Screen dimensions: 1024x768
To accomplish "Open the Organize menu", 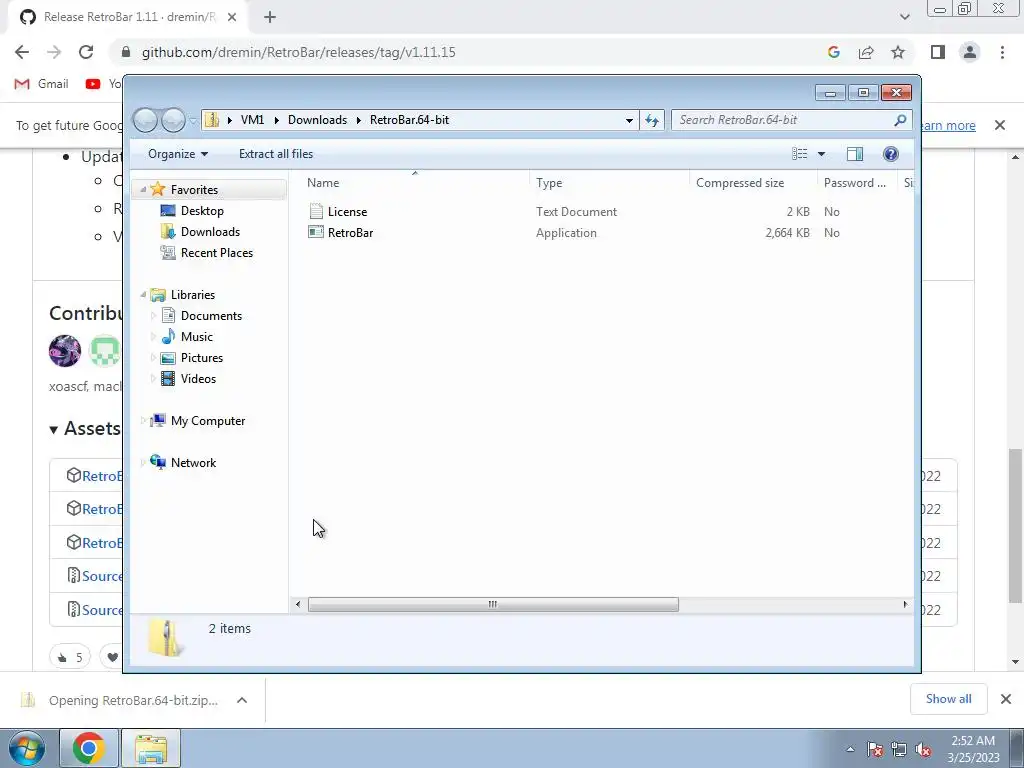I will (x=178, y=154).
